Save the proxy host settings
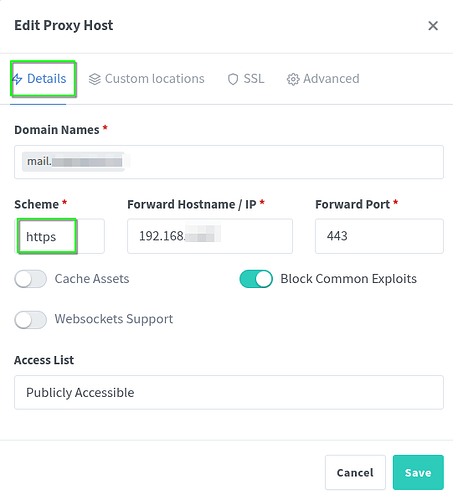453x500 pixels. [418, 472]
